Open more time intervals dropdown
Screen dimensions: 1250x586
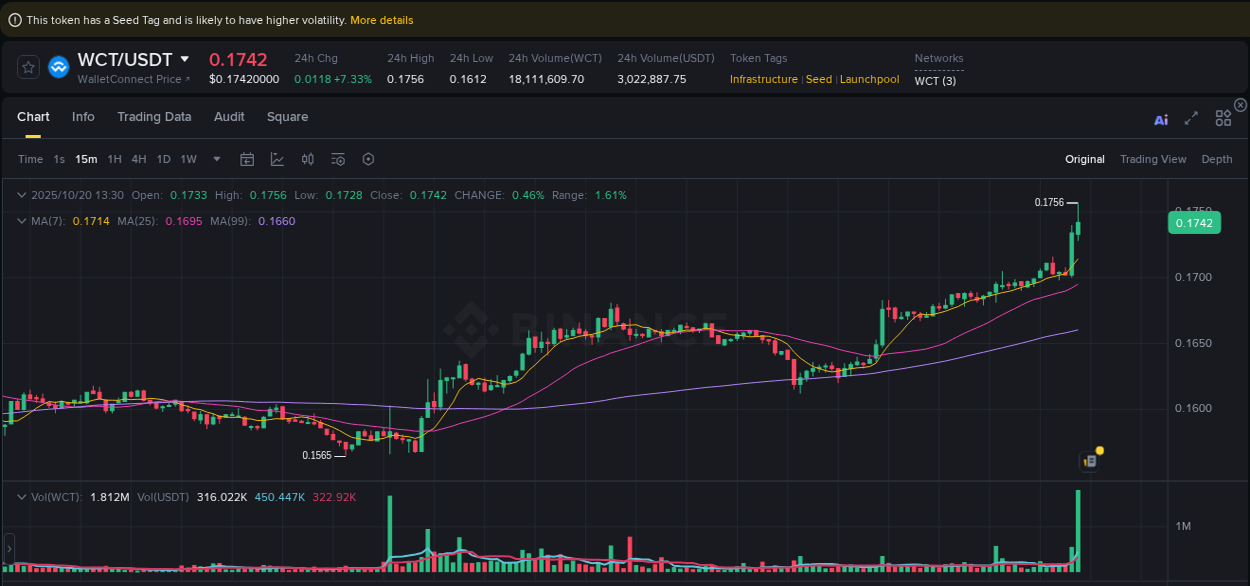tap(216, 158)
